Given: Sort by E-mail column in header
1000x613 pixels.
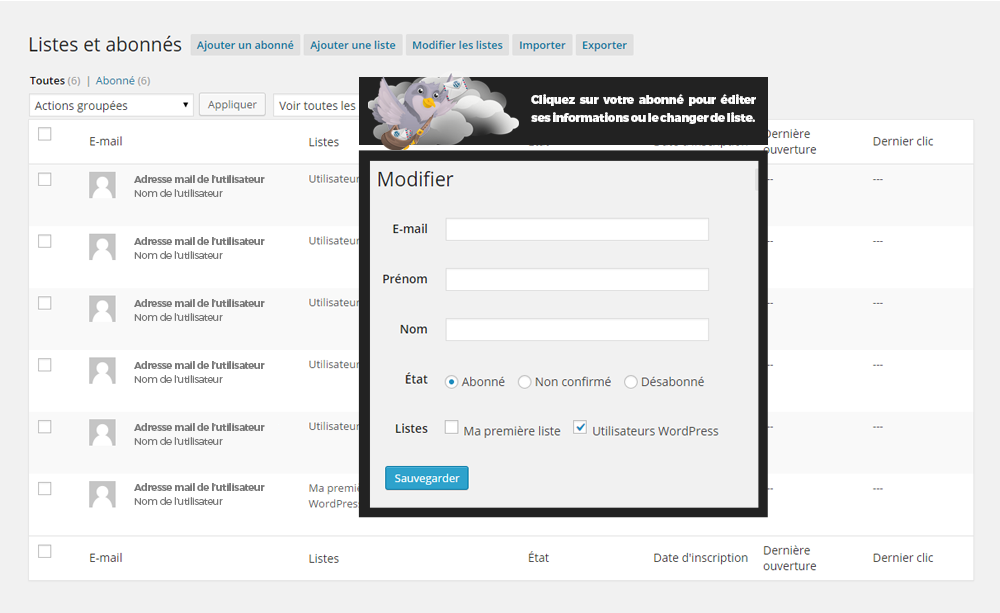Looking at the screenshot, I should point(106,142).
